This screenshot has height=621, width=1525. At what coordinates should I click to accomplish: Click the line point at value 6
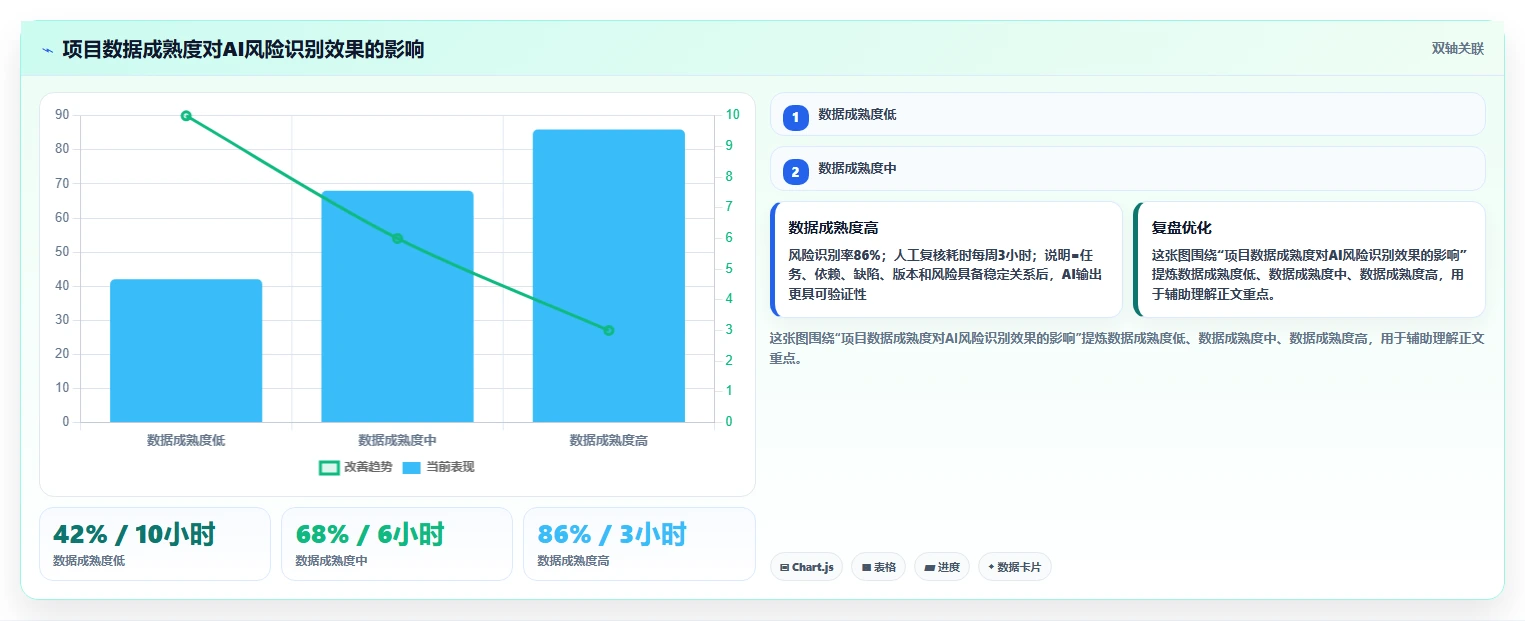[x=397, y=238]
